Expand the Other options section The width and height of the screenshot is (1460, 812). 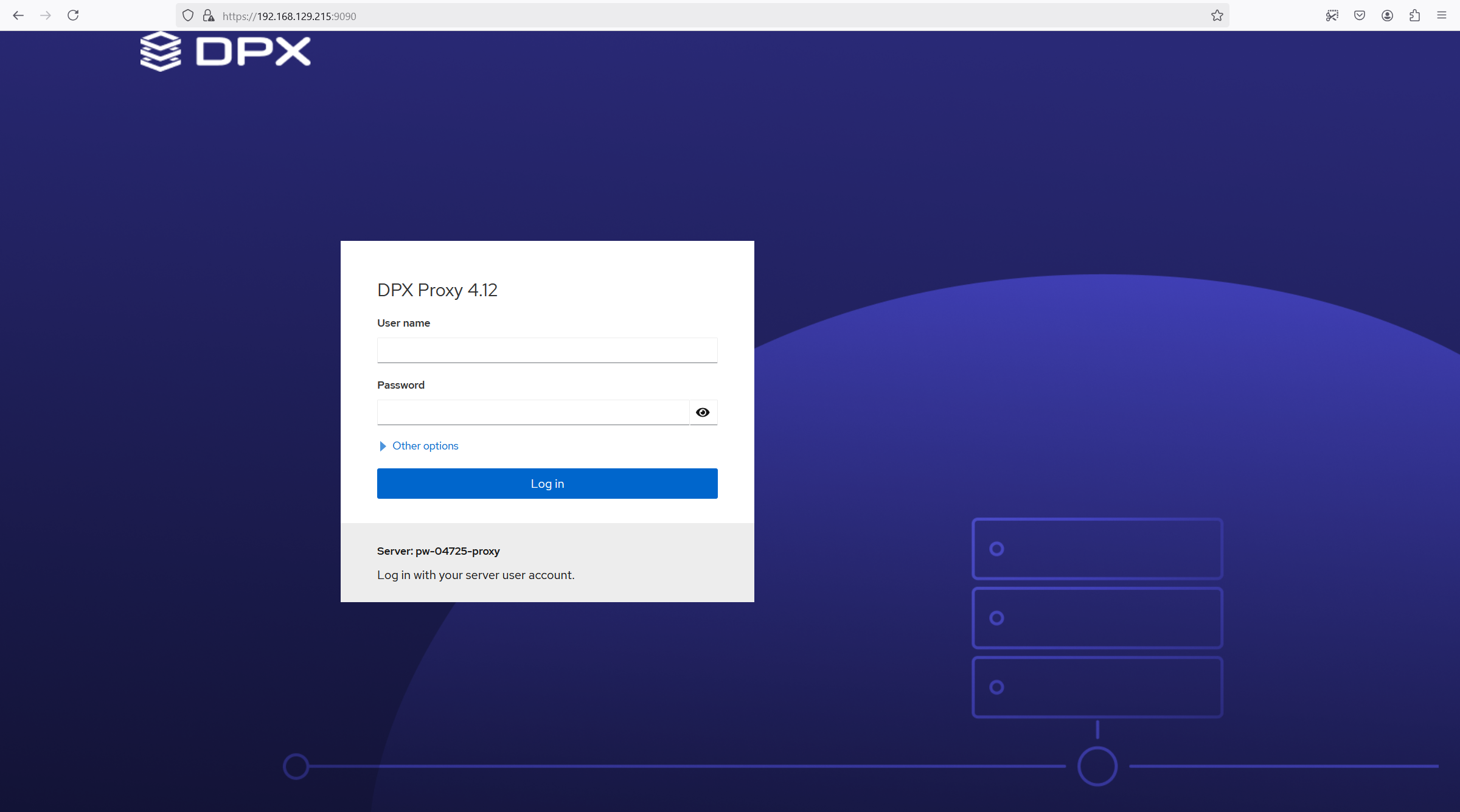click(425, 446)
